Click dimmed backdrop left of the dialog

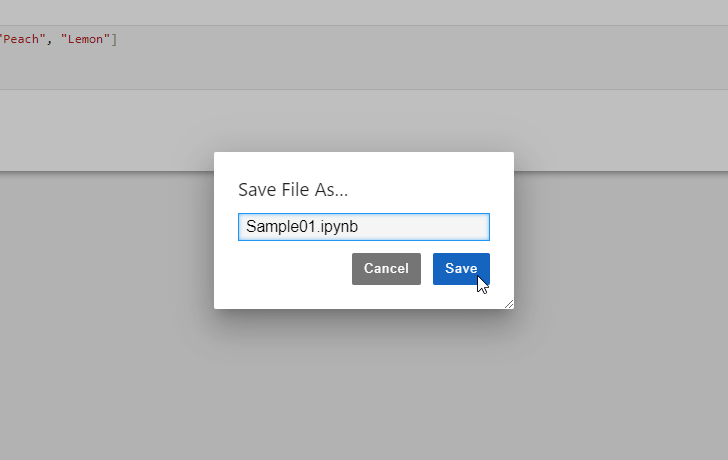(x=107, y=279)
